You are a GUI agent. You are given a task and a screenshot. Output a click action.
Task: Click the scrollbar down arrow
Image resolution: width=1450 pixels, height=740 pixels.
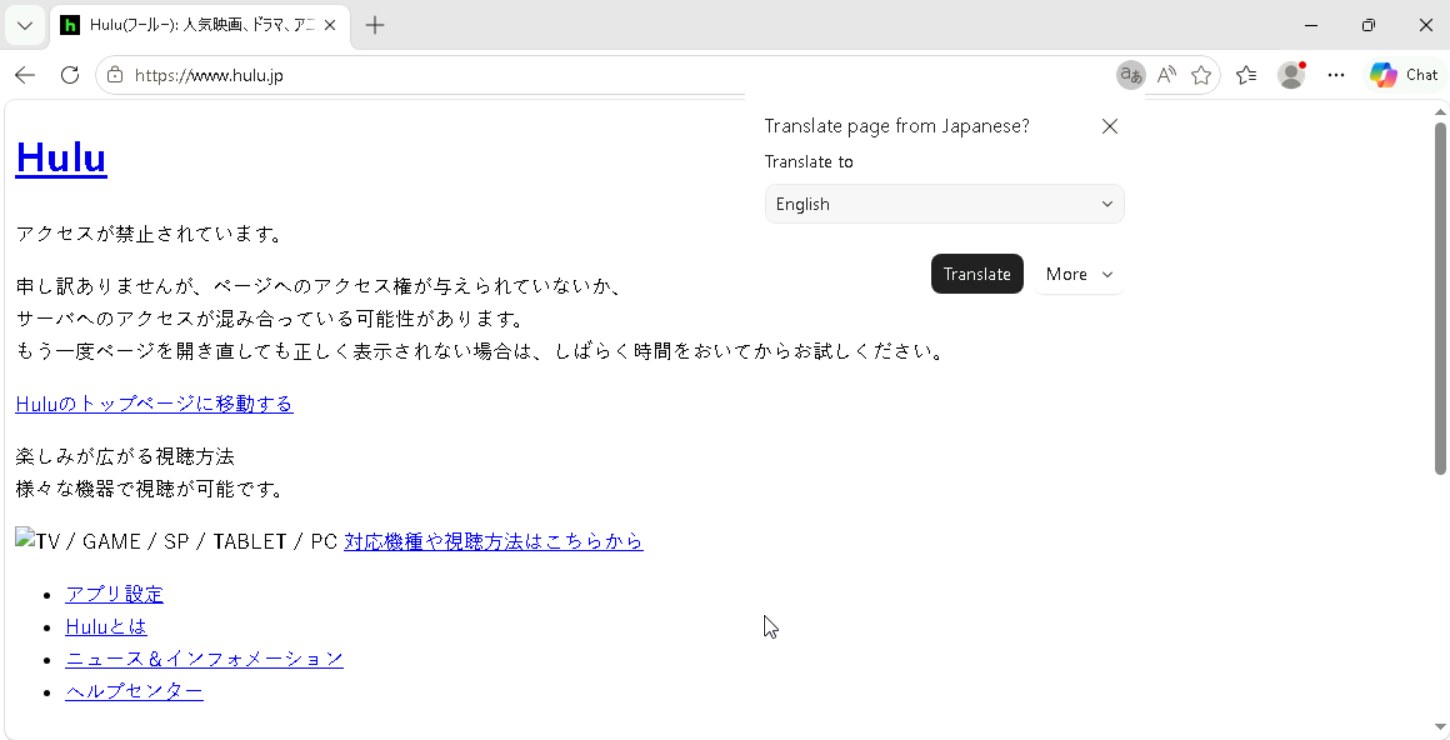click(x=1440, y=728)
